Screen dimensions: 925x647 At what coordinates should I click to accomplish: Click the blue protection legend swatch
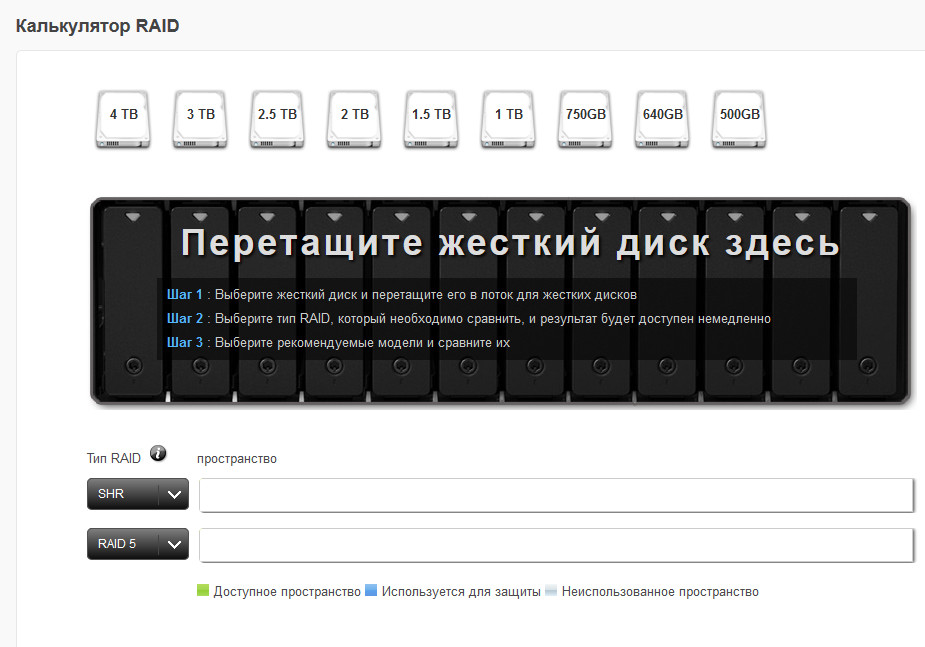coord(371,591)
